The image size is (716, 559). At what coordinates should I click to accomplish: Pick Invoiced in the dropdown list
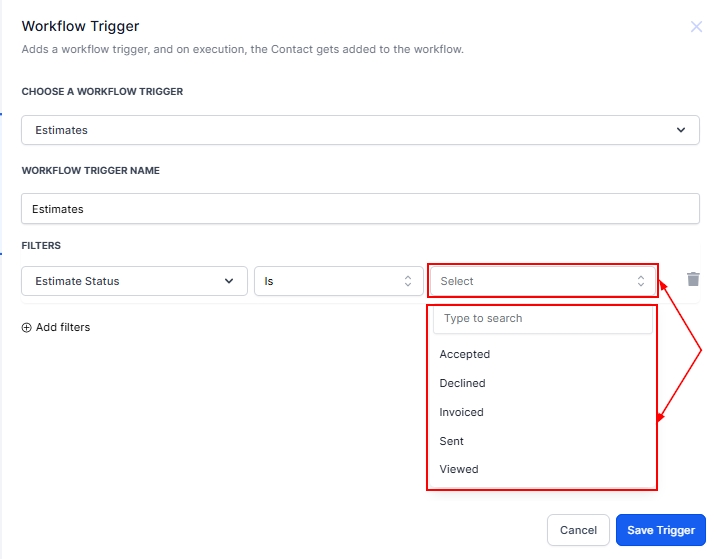(461, 412)
